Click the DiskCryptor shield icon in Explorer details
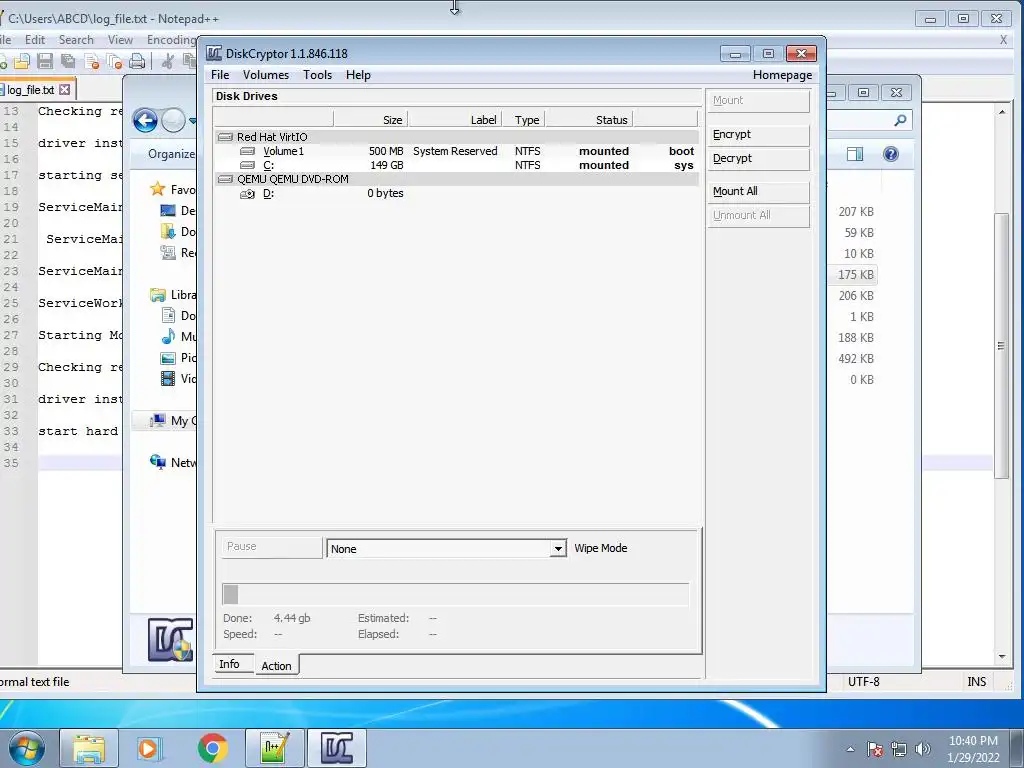The image size is (1024, 768). tap(170, 639)
